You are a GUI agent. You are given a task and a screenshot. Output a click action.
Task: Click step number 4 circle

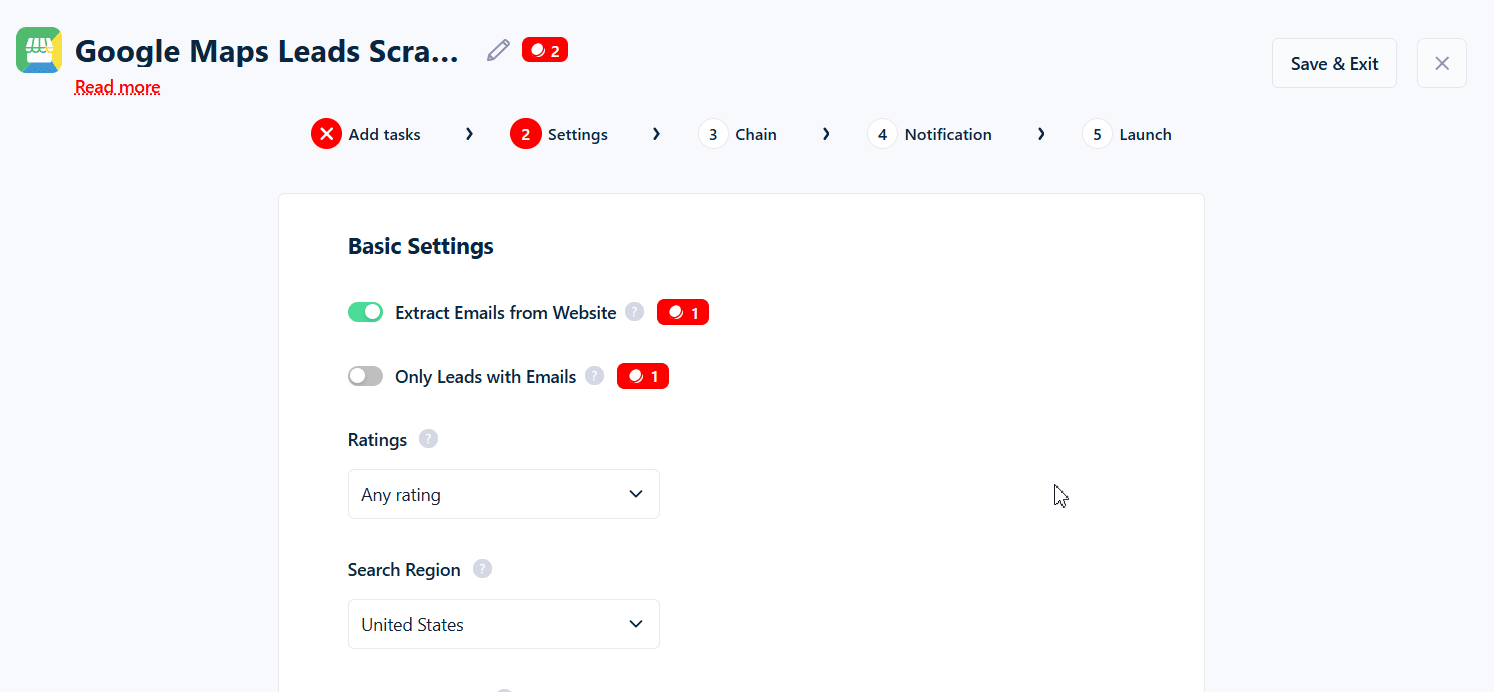coord(882,134)
